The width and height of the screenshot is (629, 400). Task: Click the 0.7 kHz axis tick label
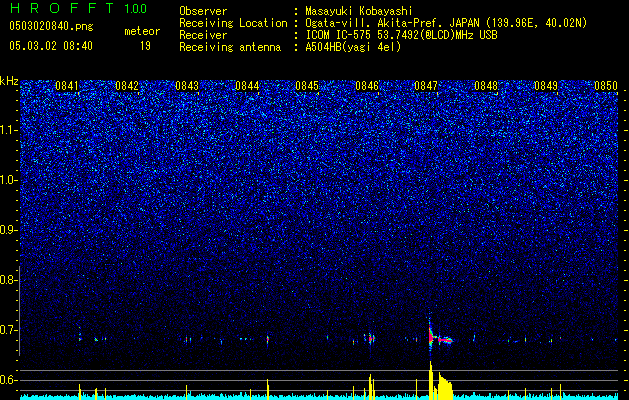tap(8, 330)
